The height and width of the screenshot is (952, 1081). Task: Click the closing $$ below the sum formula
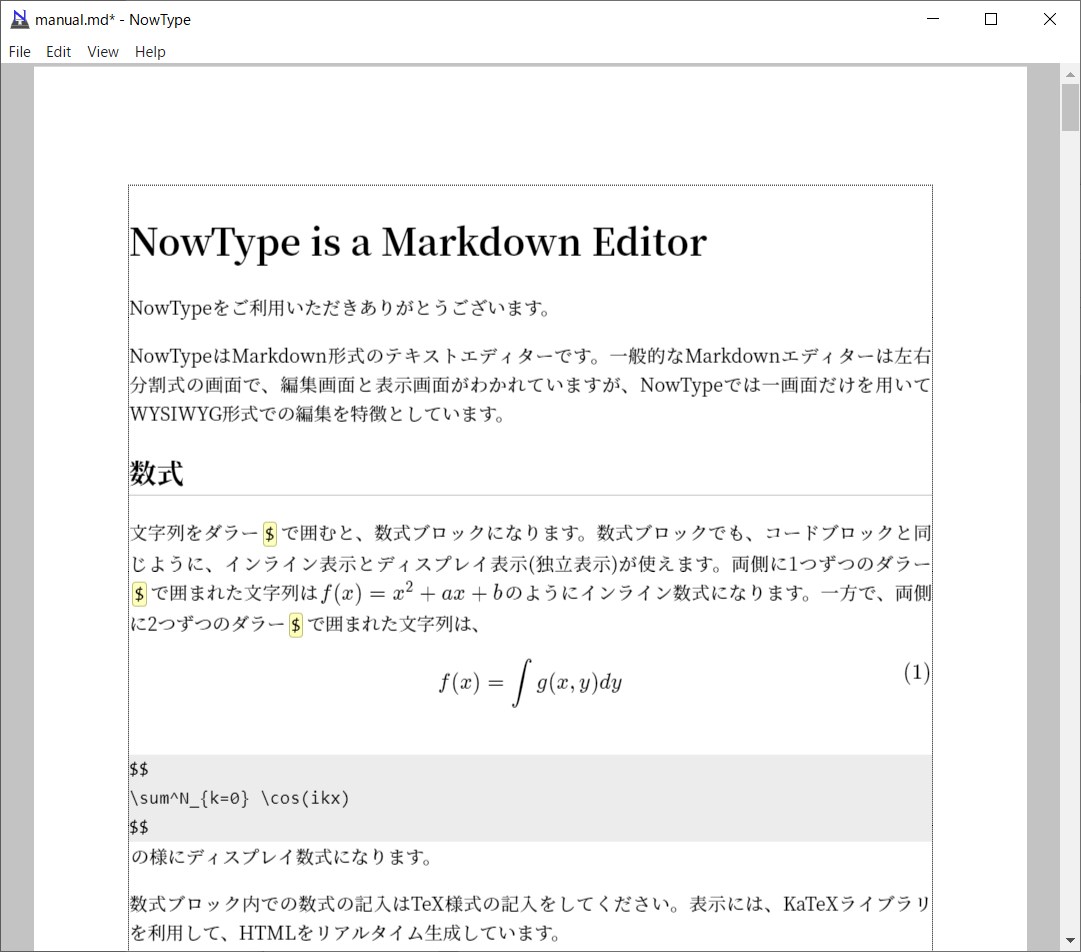(x=139, y=826)
